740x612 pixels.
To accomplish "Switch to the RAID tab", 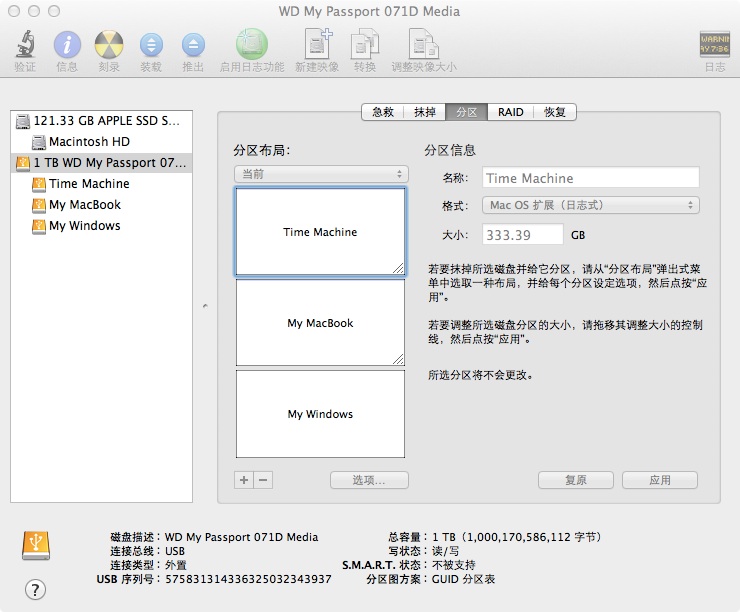I will click(x=511, y=112).
